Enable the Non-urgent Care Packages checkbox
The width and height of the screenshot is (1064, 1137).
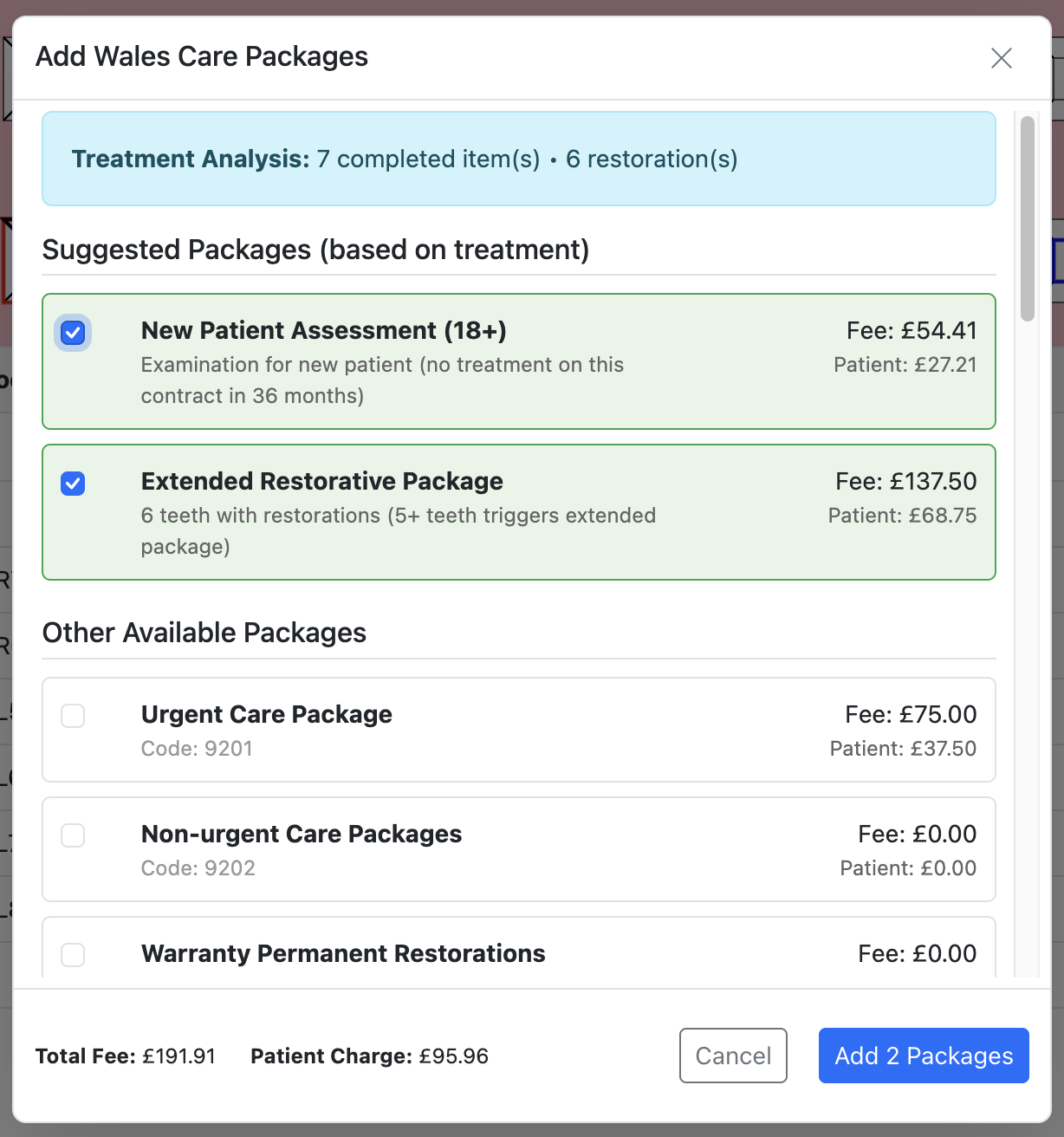coord(73,835)
